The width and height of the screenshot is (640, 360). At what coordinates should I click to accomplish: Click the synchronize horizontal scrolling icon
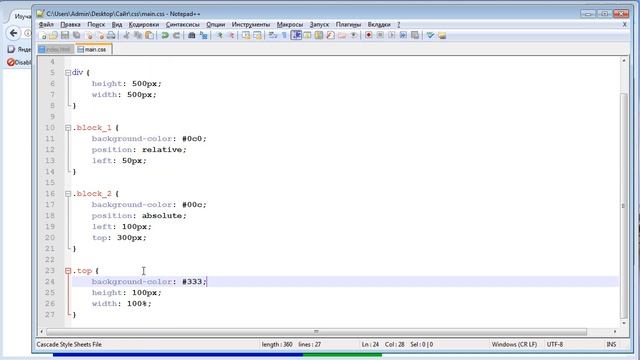[x=258, y=36]
